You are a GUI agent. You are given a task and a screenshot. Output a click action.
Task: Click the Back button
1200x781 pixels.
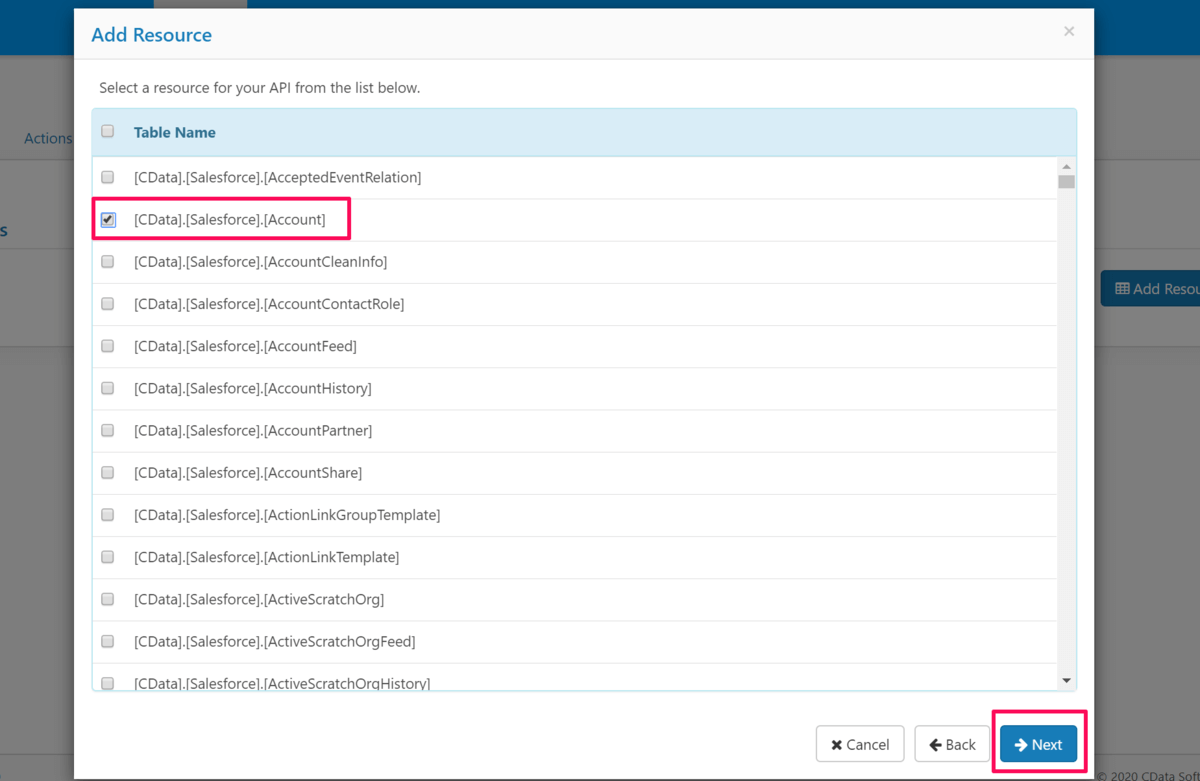pos(952,744)
